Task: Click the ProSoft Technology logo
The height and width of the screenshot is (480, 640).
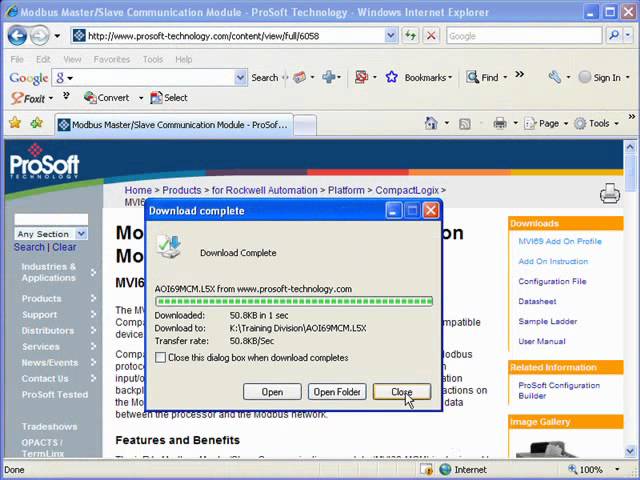Action: (44, 162)
